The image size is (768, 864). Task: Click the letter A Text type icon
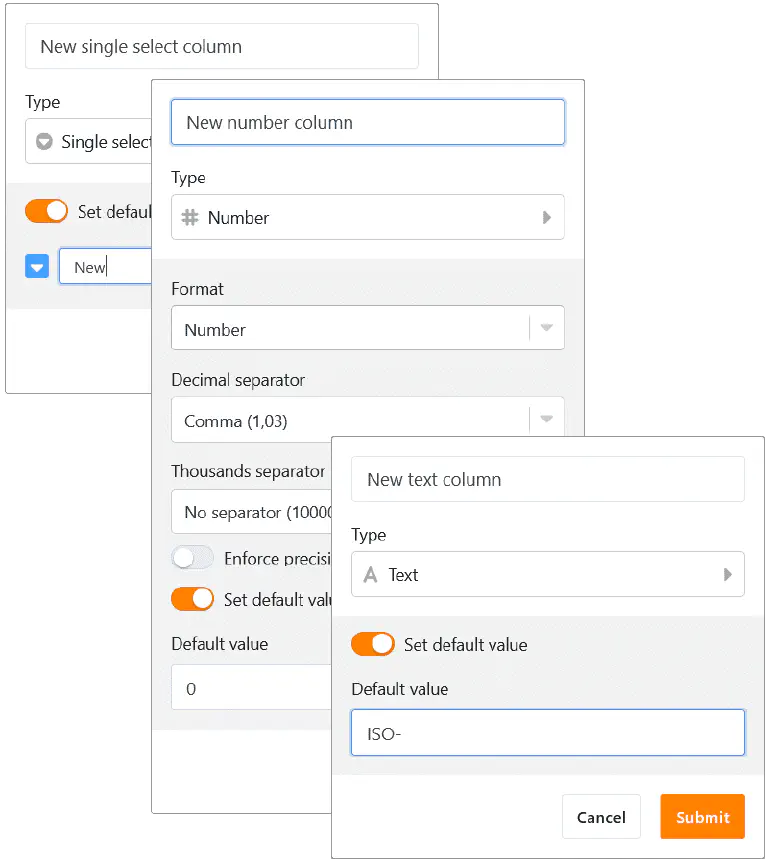click(x=371, y=575)
